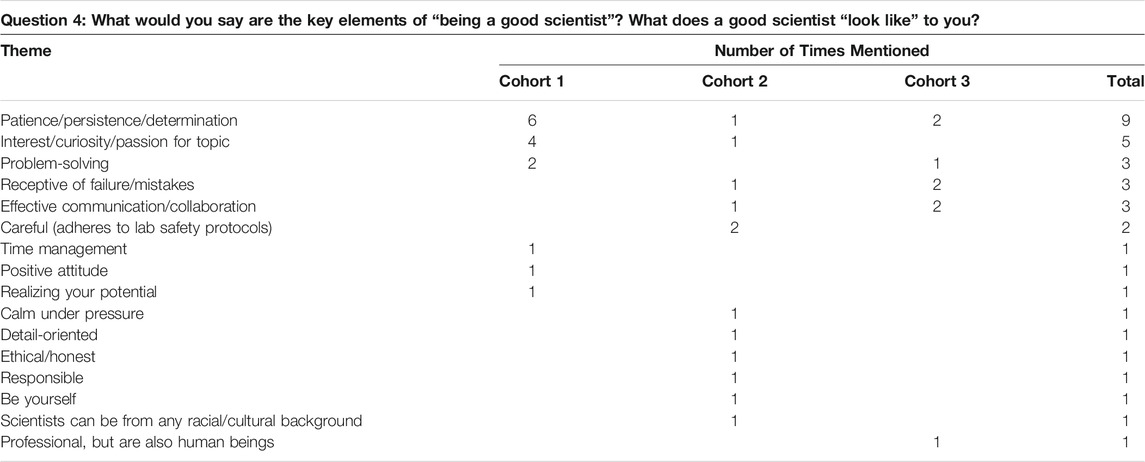The image size is (1145, 462).
Task: Click the Be yourself row label
Action: (x=39, y=400)
